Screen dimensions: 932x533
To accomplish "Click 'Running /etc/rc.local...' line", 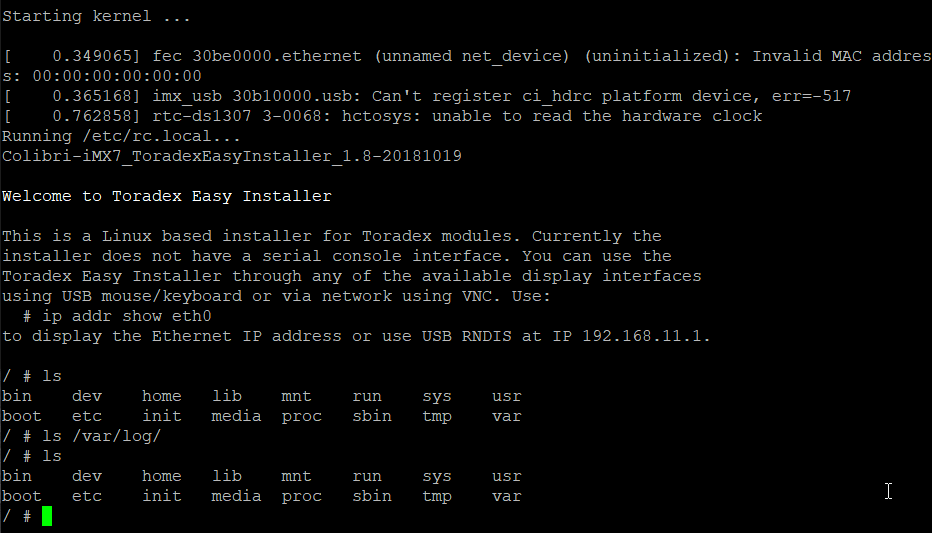I will pyautogui.click(x=121, y=137).
